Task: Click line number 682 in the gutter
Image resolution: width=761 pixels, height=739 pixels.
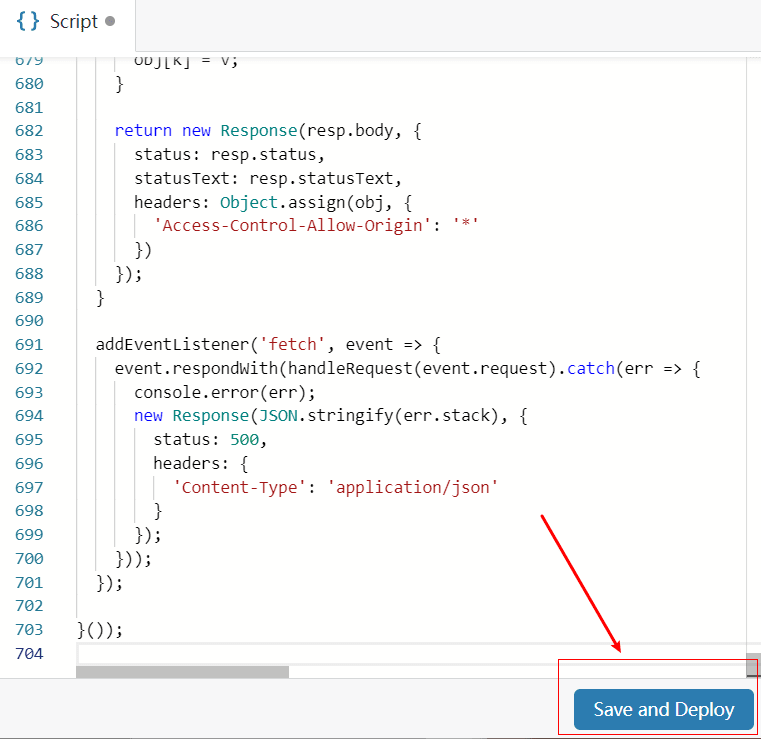Action: click(x=29, y=130)
